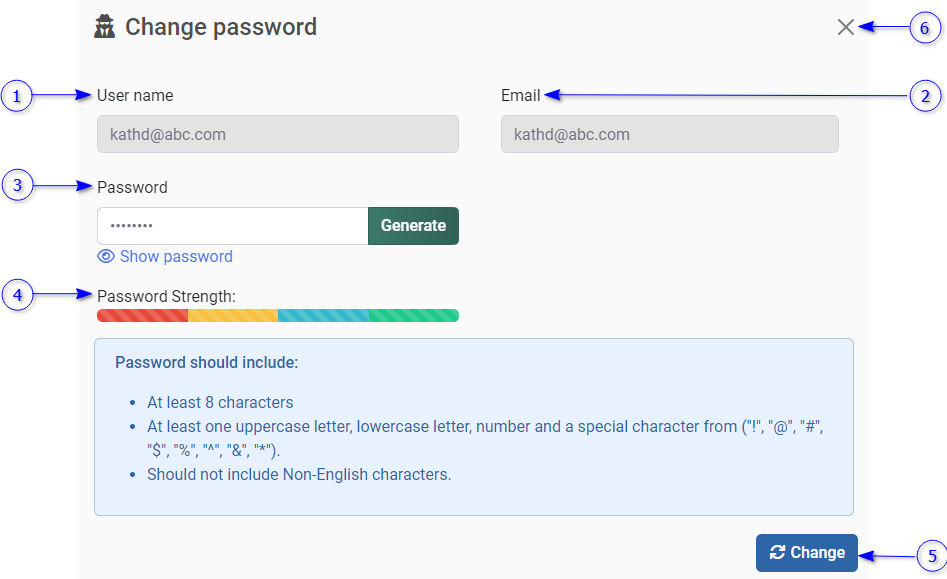This screenshot has height=579, width=947.
Task: Click the yellow segment of strength bar
Action: [x=233, y=316]
